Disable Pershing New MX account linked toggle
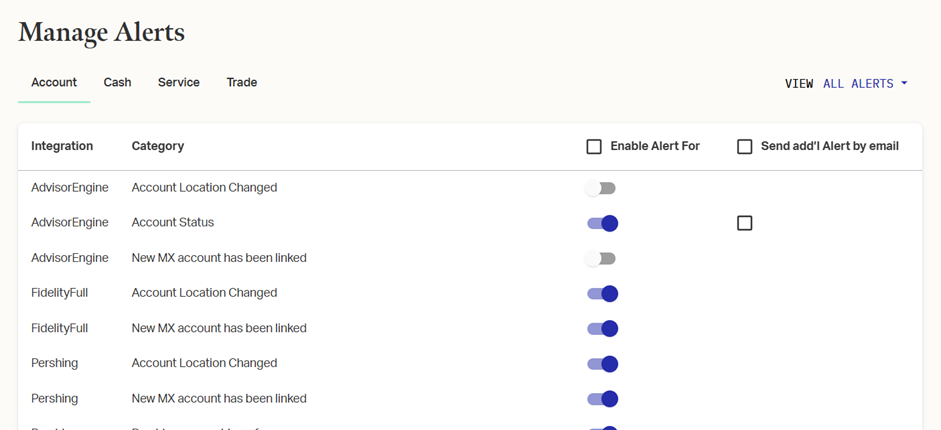Image resolution: width=941 pixels, height=430 pixels. (602, 399)
